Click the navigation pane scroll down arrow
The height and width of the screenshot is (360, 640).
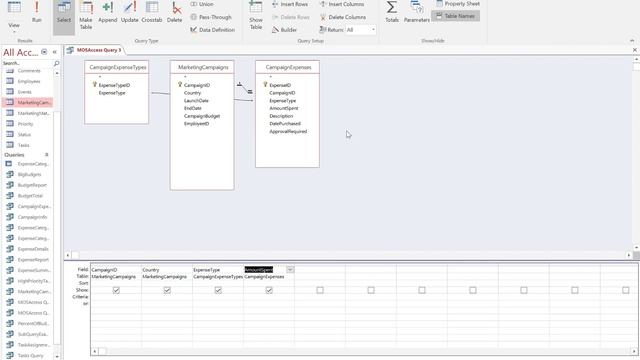[57, 356]
